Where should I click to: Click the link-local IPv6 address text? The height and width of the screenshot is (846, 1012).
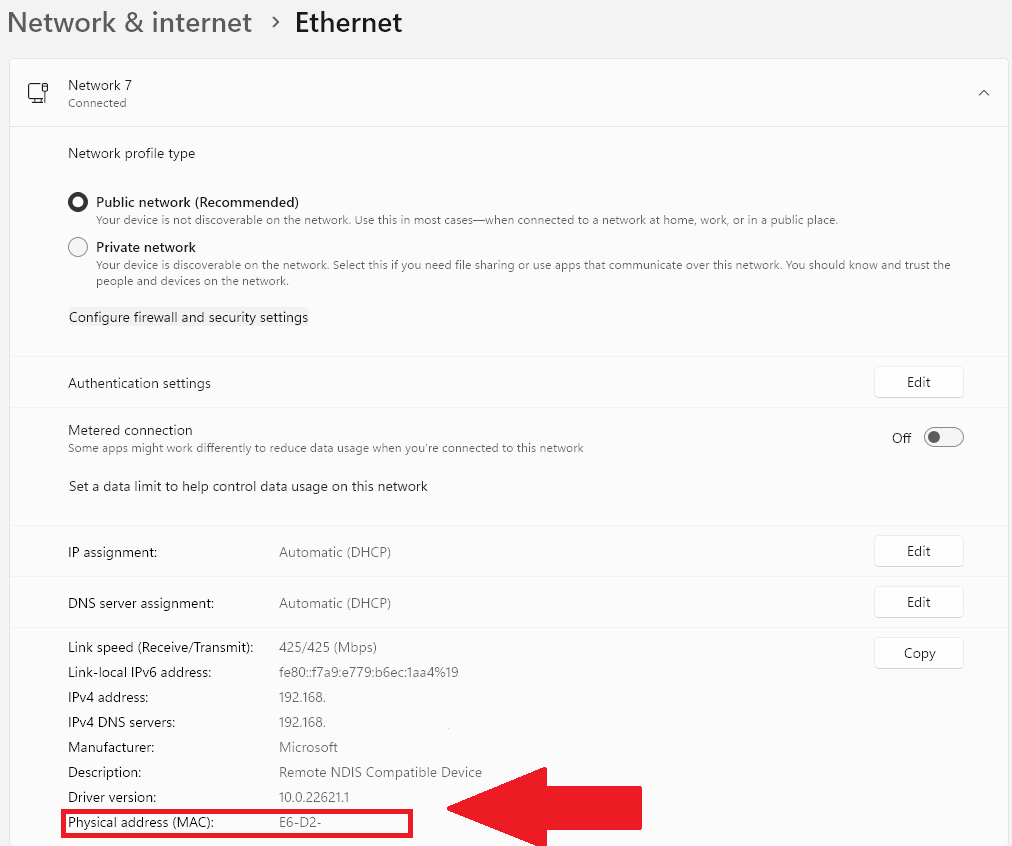point(368,672)
